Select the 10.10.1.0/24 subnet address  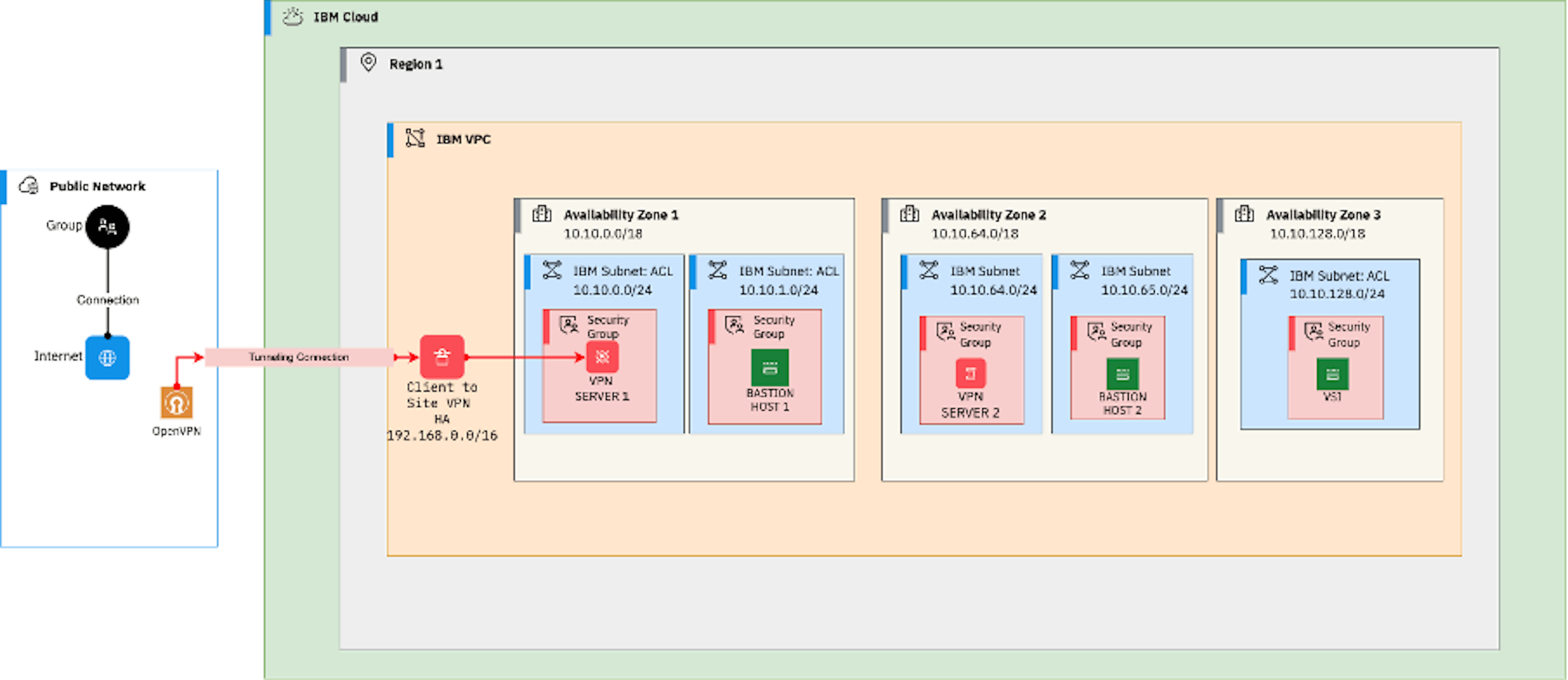click(x=779, y=290)
